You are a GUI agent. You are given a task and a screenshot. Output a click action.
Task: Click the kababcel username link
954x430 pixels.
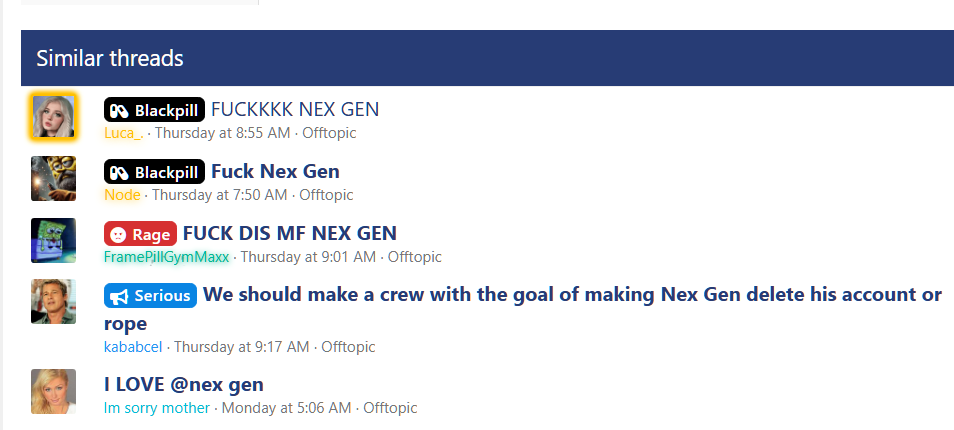[x=135, y=347]
